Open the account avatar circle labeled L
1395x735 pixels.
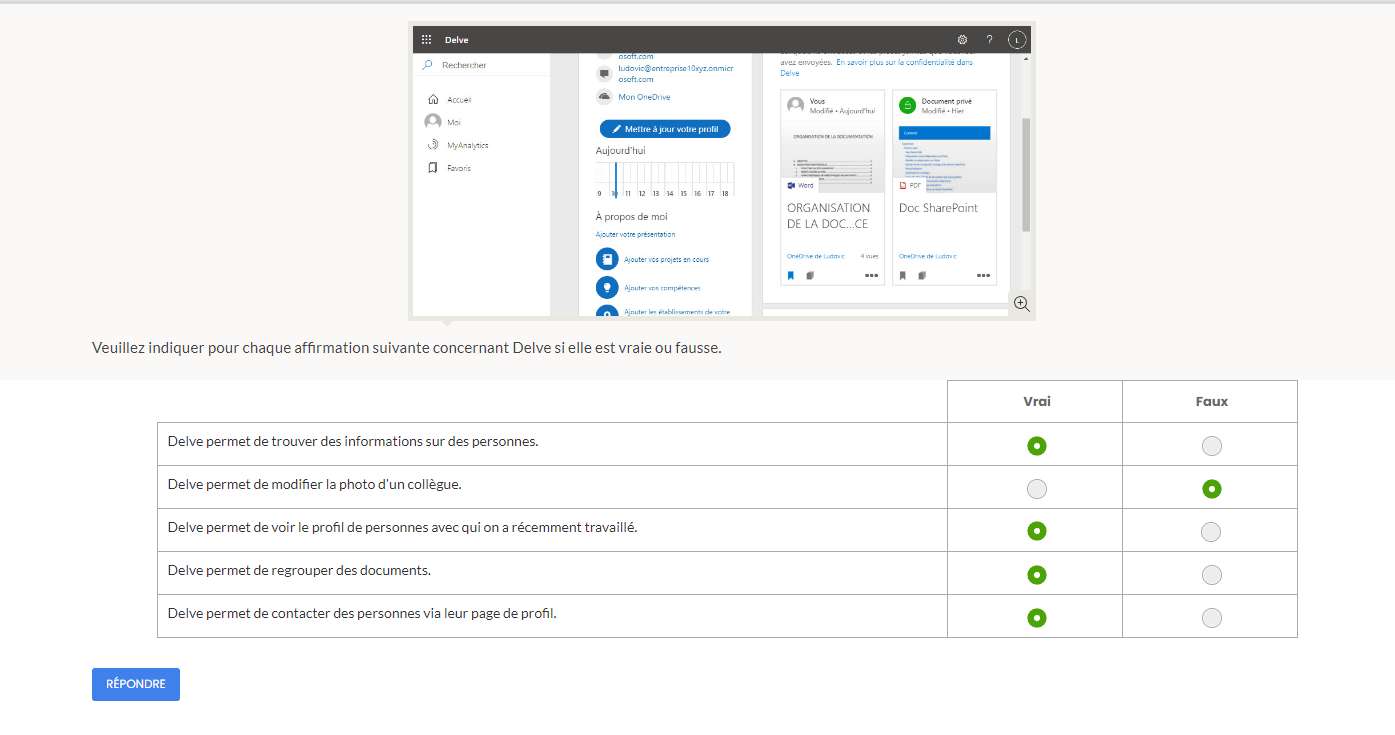coord(1016,40)
